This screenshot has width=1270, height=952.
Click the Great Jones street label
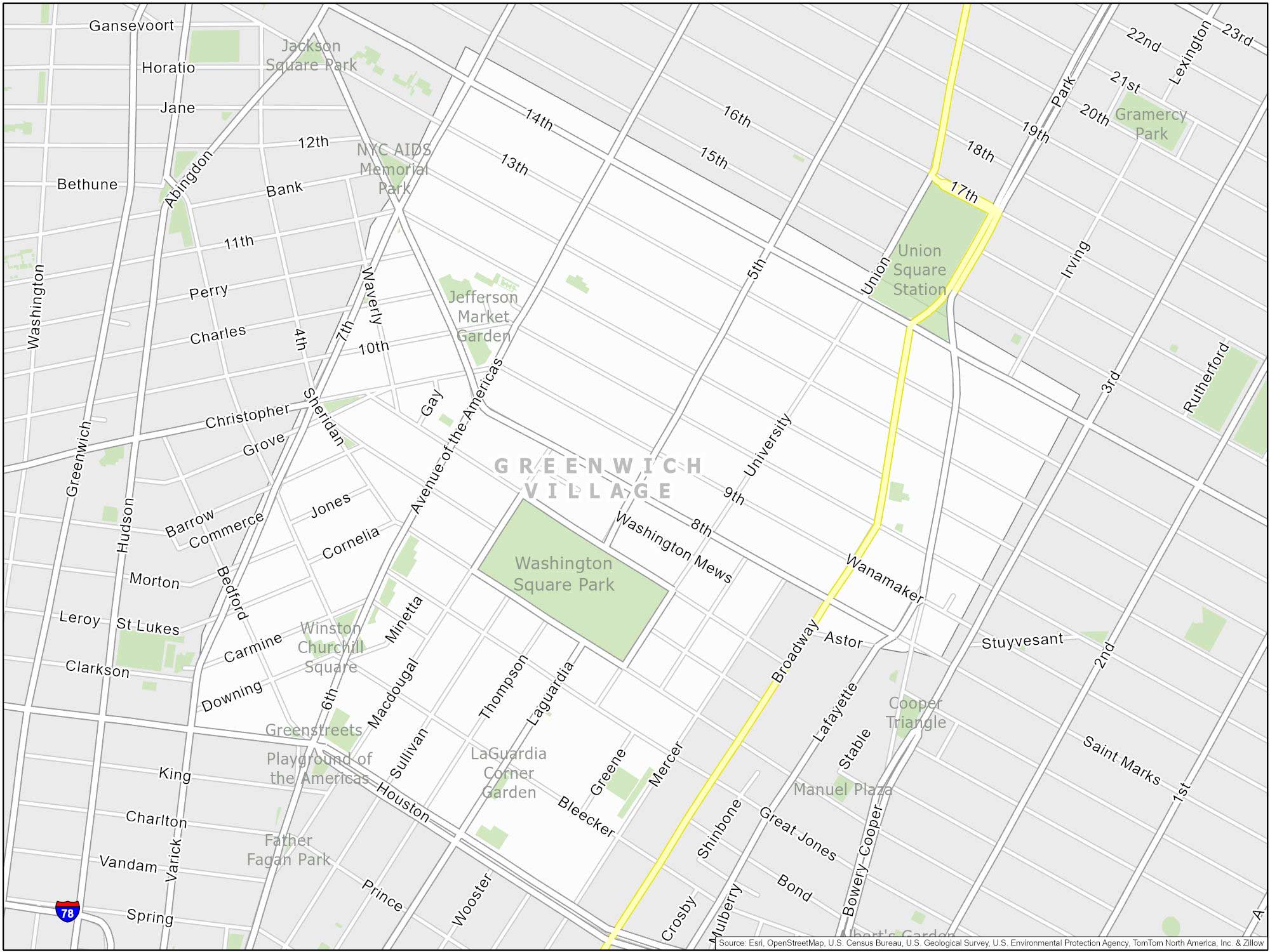point(798,833)
